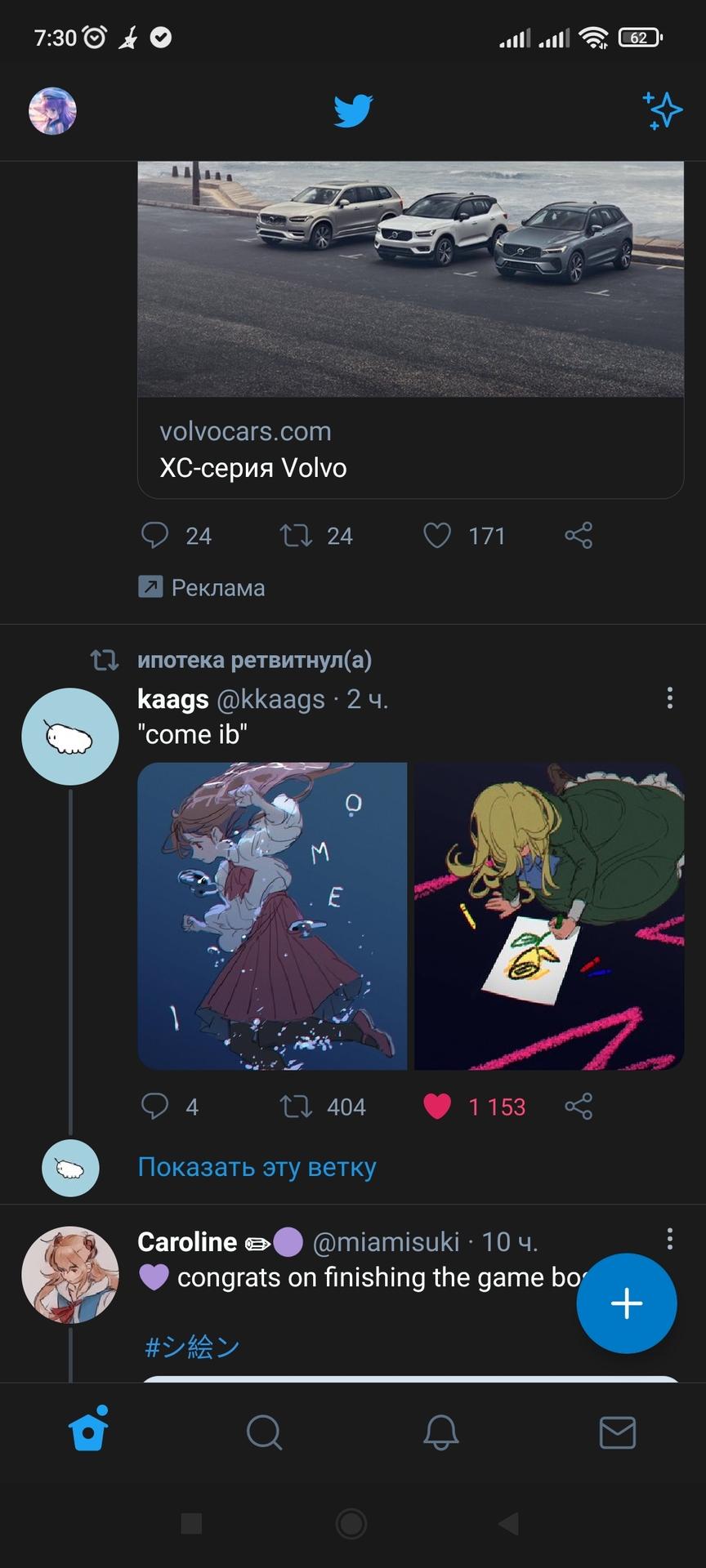Open the volvocars.com link card
Image resolution: width=706 pixels, height=1568 pixels.
pyautogui.click(x=410, y=449)
